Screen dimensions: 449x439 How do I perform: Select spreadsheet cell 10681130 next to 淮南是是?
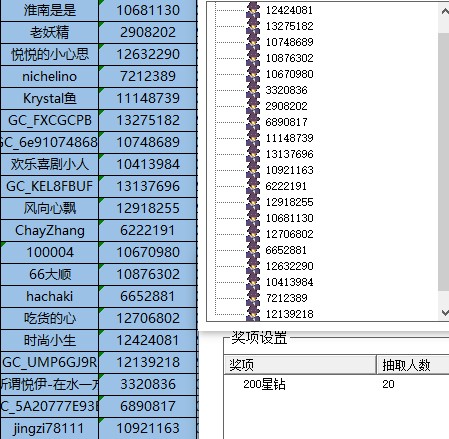[148, 10]
